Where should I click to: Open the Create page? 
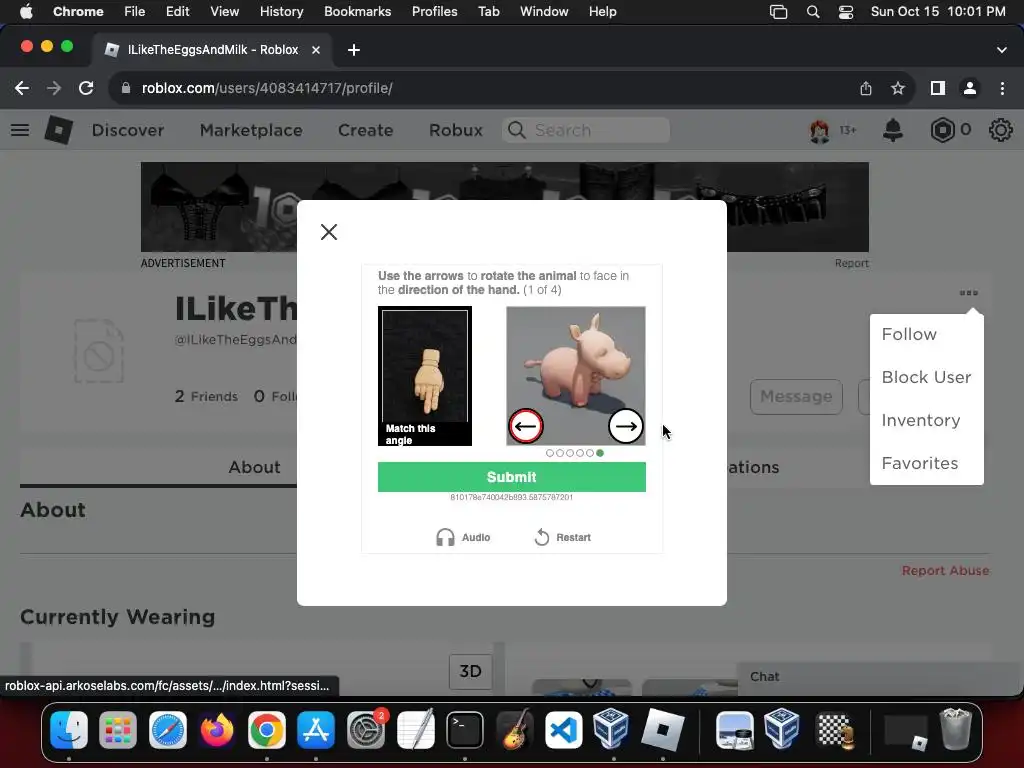pyautogui.click(x=365, y=130)
